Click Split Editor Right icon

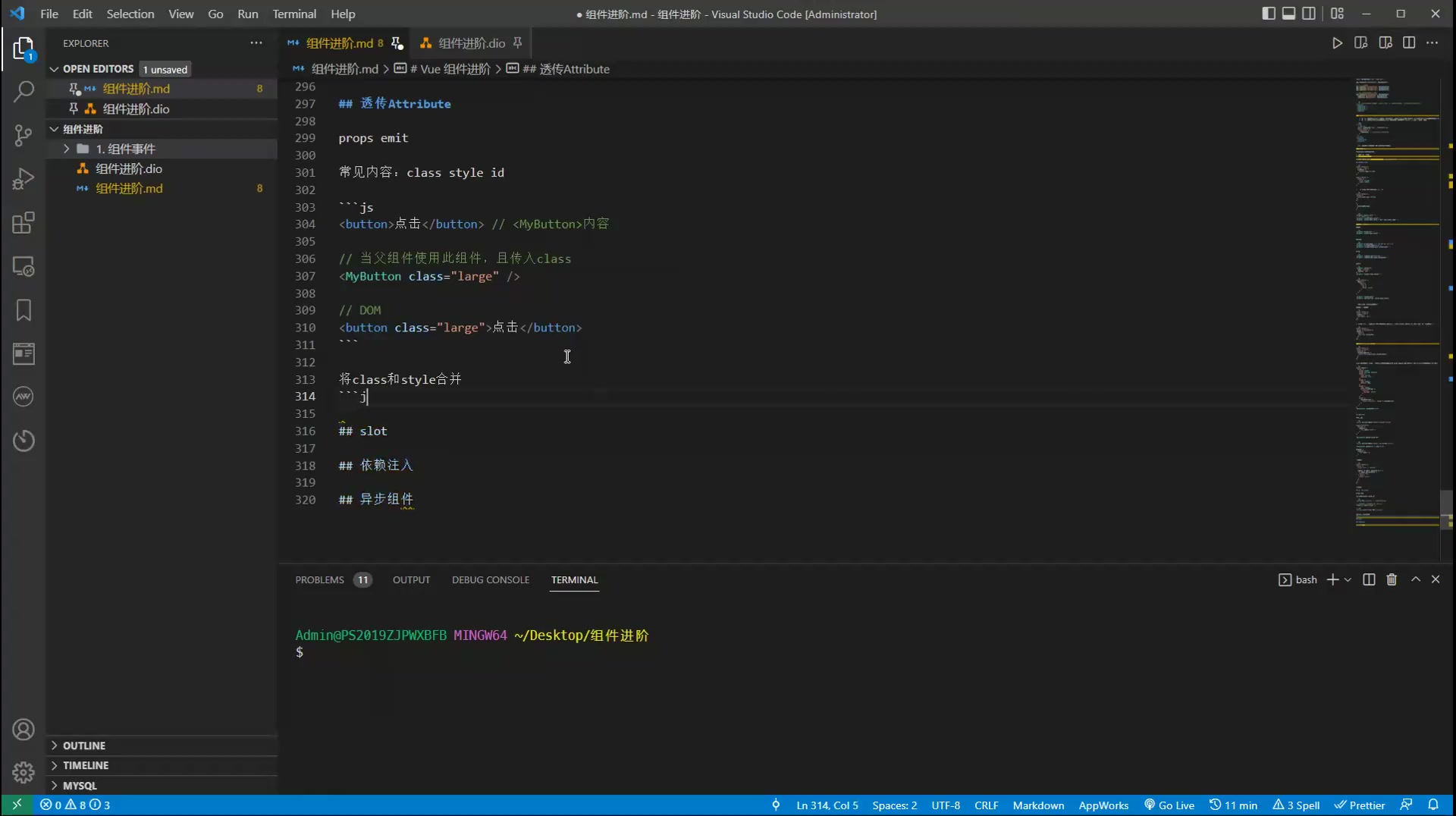1409,43
